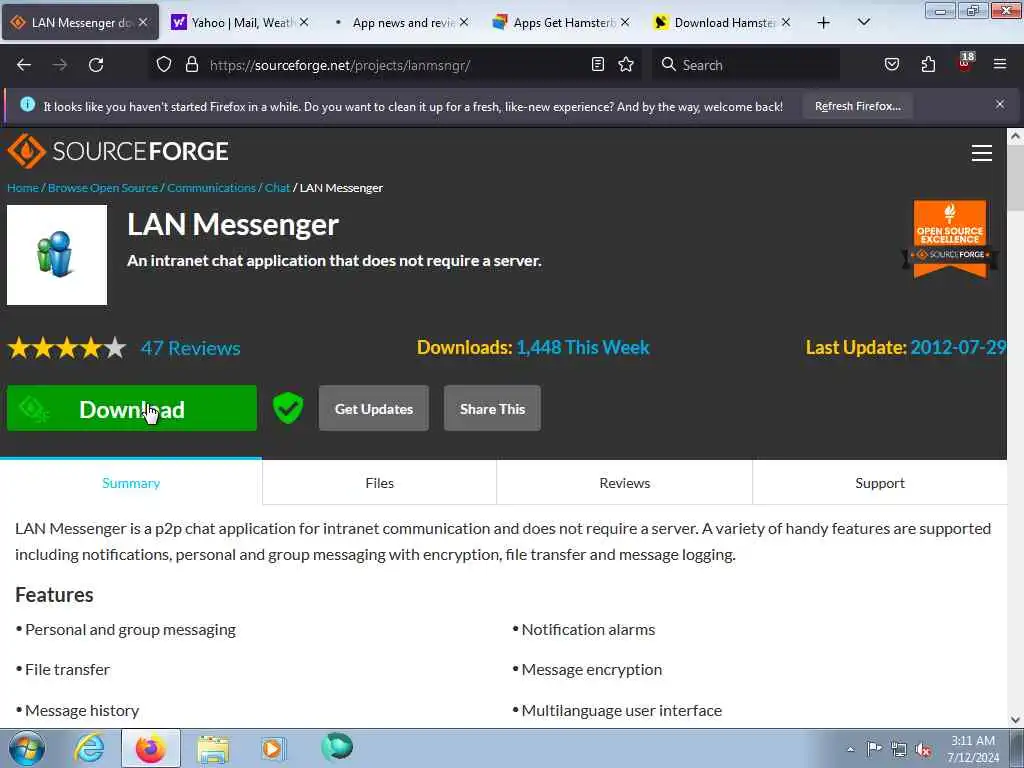1024x768 pixels.
Task: View site security padlock info
Action: tap(191, 64)
